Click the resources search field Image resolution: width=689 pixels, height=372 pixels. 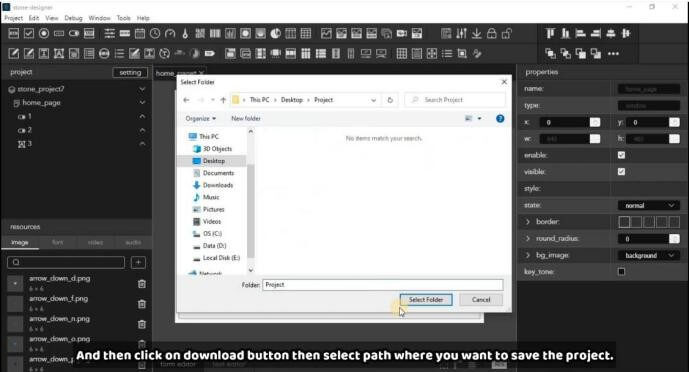point(66,262)
